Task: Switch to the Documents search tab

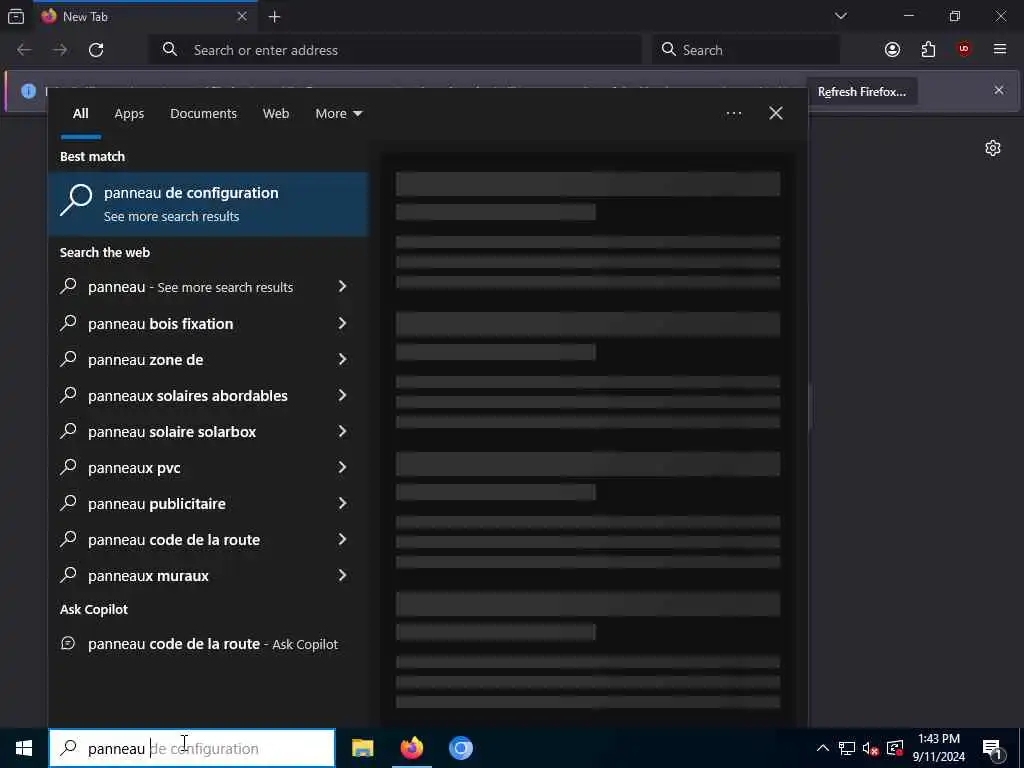Action: tap(203, 114)
